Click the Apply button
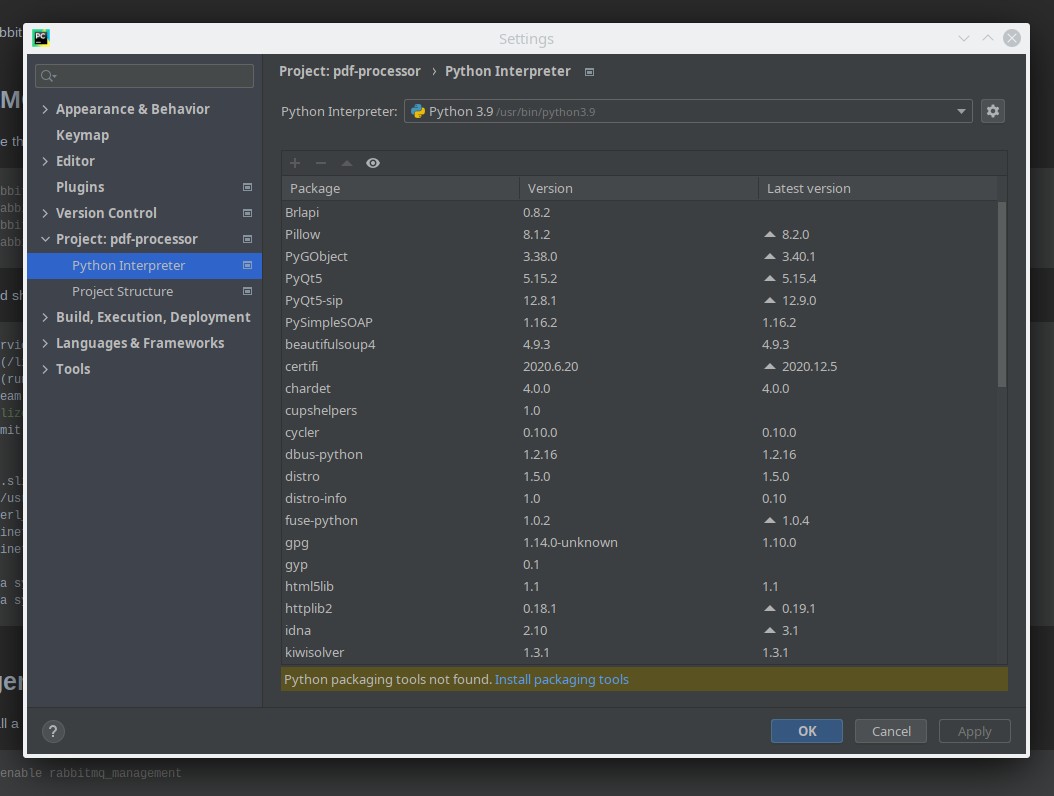Image resolution: width=1054 pixels, height=796 pixels. pyautogui.click(x=974, y=731)
